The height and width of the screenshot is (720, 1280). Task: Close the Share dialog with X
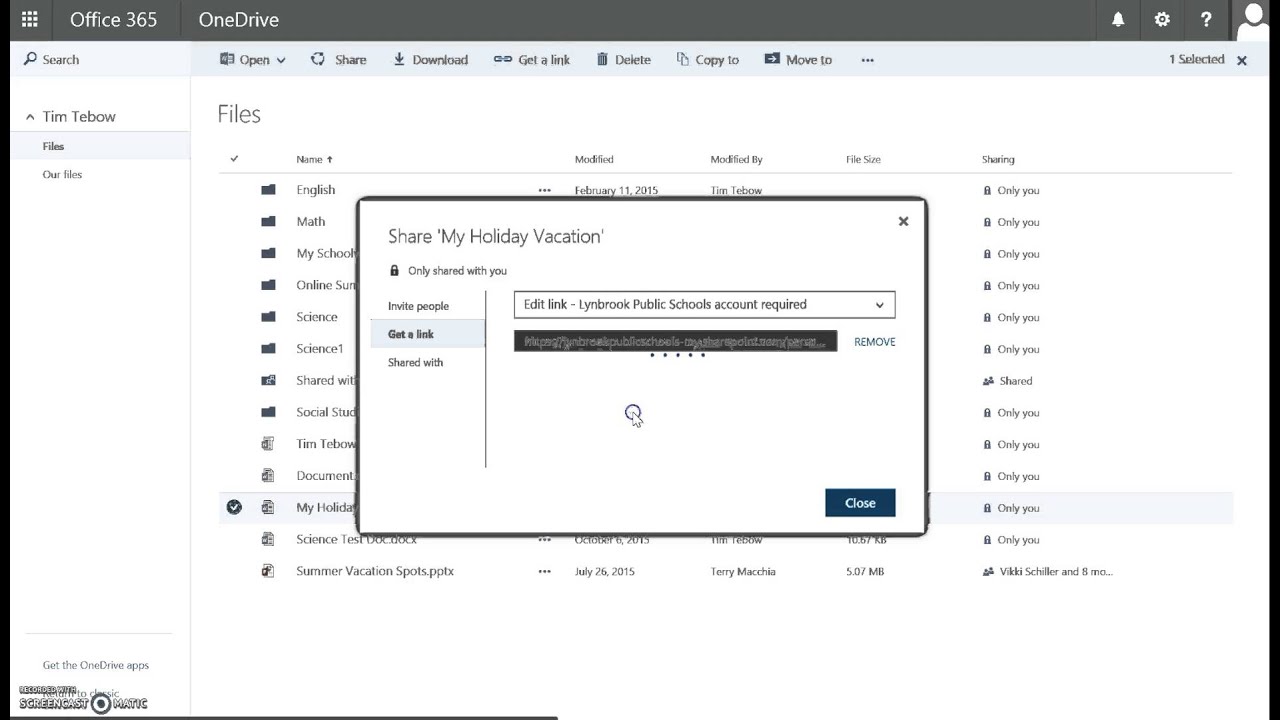click(x=903, y=221)
